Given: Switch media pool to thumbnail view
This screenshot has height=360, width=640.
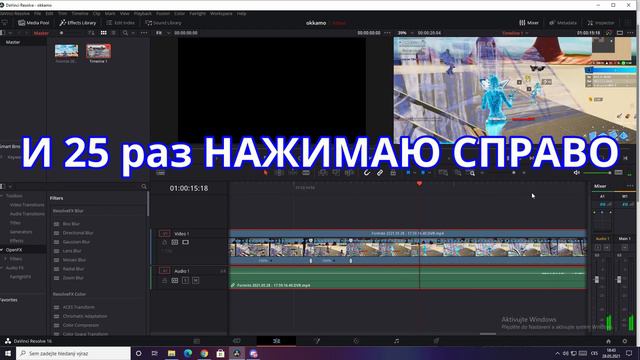Looking at the screenshot, I should click(104, 33).
